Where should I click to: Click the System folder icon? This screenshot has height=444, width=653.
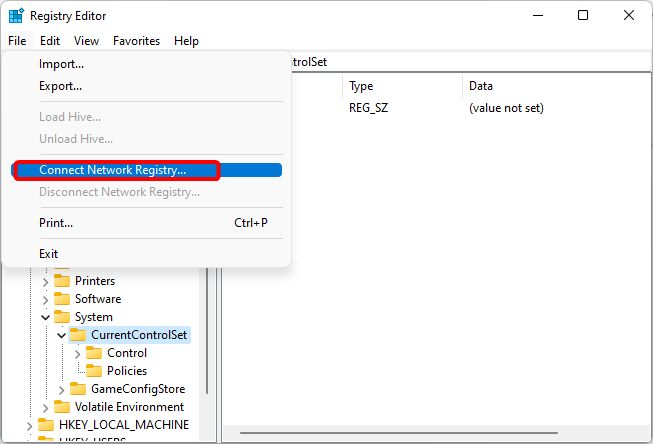62,317
